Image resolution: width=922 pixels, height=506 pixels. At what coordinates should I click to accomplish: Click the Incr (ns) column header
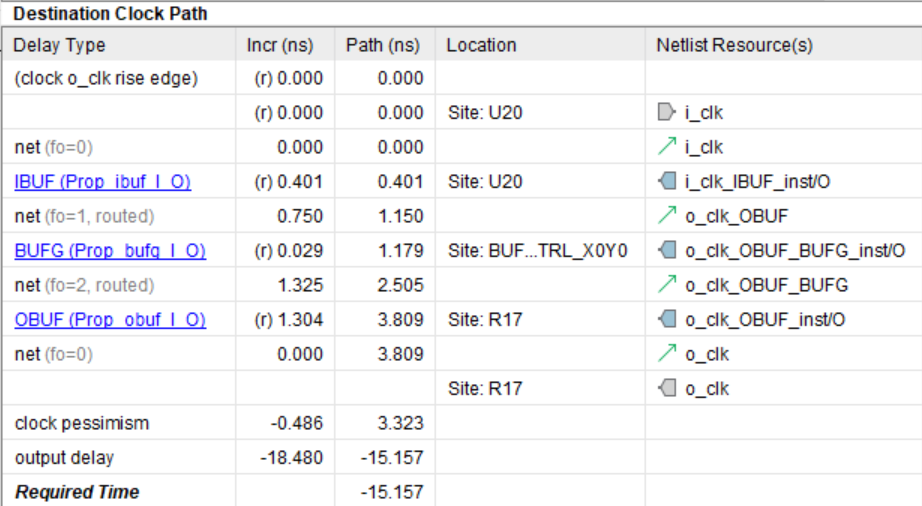[280, 45]
